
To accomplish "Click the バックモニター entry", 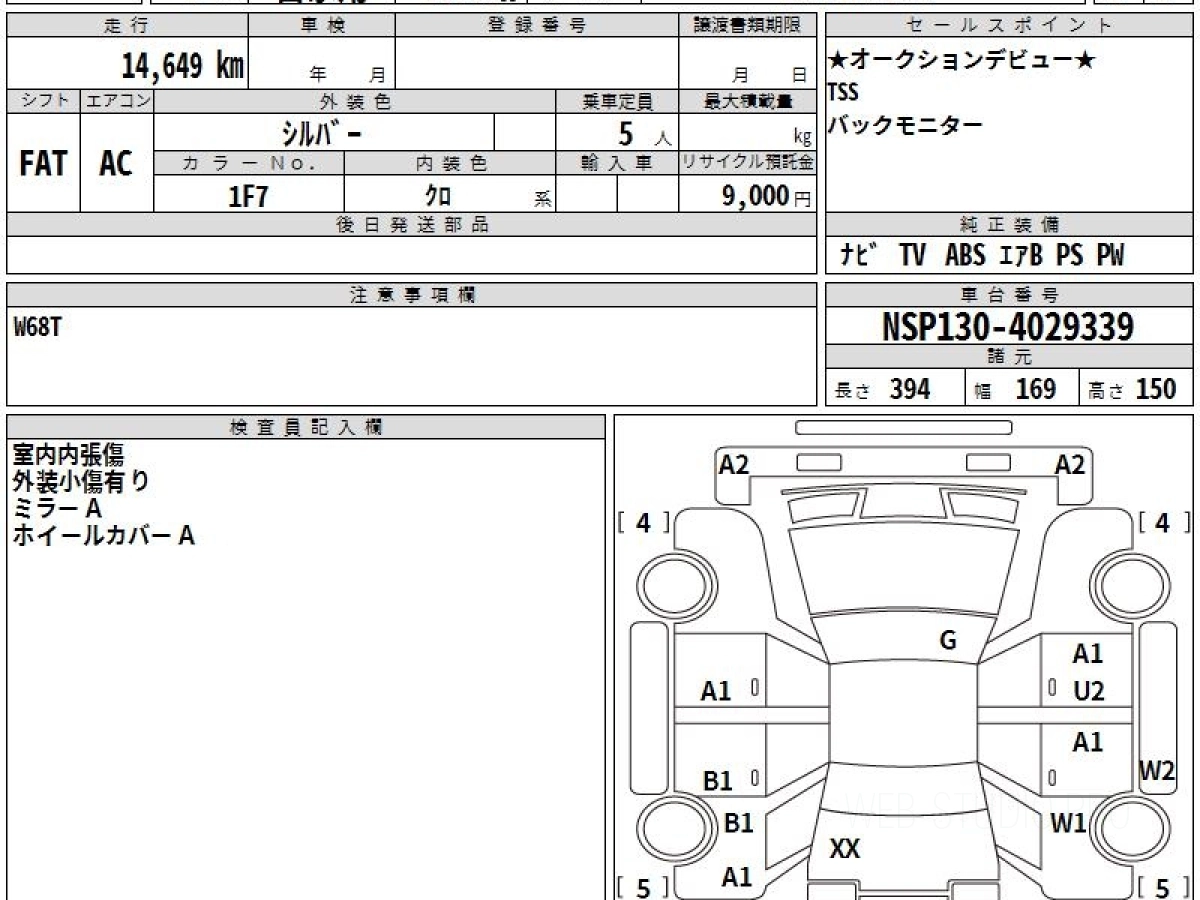I will click(x=905, y=125).
